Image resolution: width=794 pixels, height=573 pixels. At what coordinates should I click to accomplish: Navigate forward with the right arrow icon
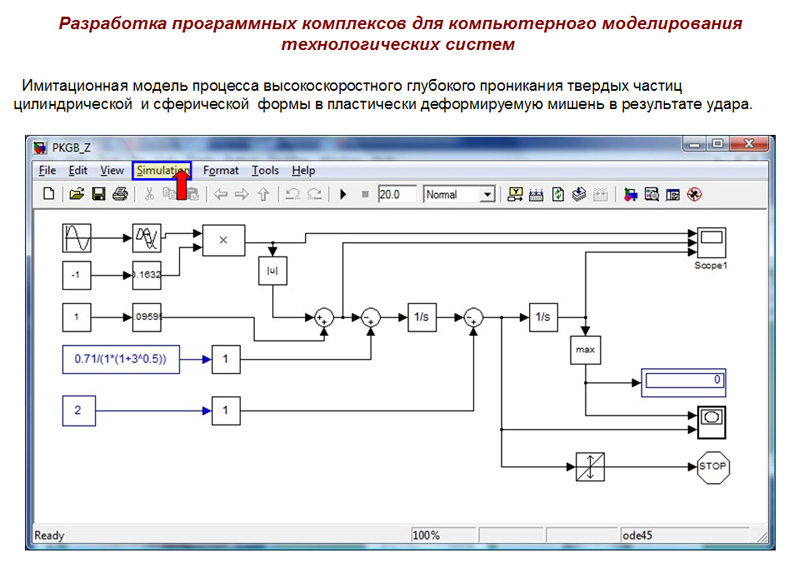[242, 194]
